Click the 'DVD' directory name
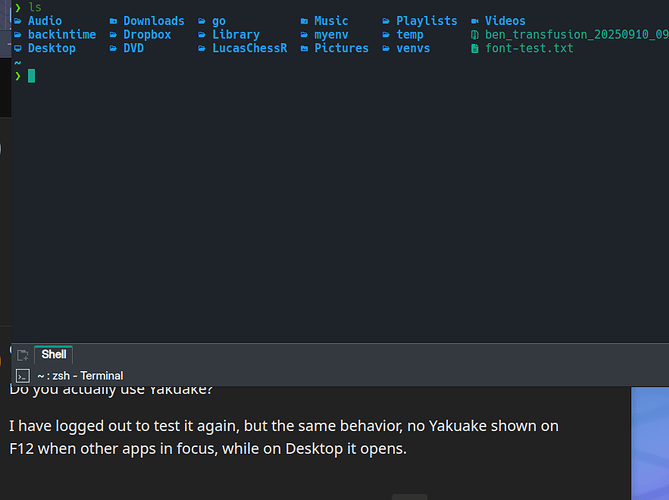 [x=133, y=48]
